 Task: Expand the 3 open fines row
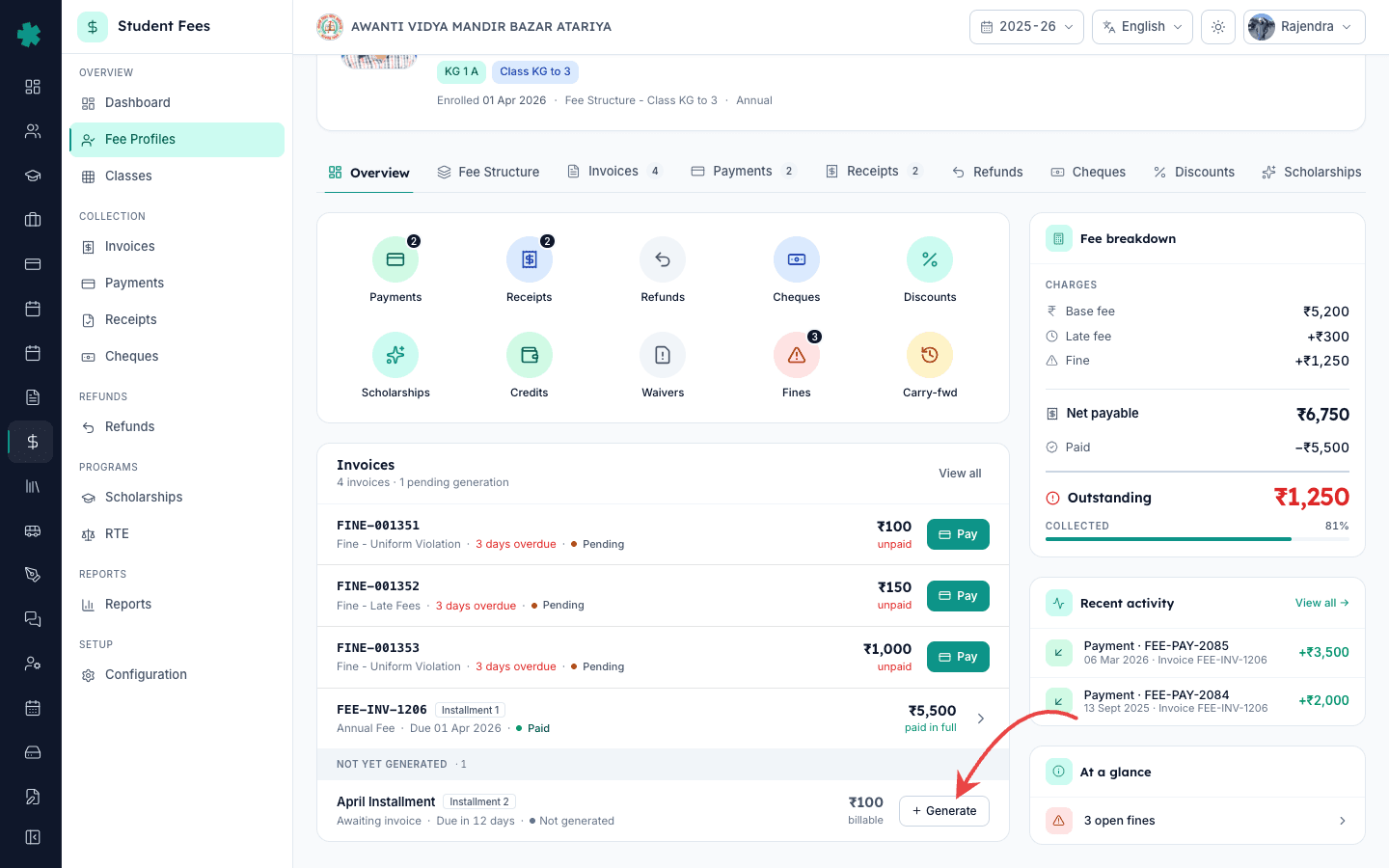(x=1197, y=821)
